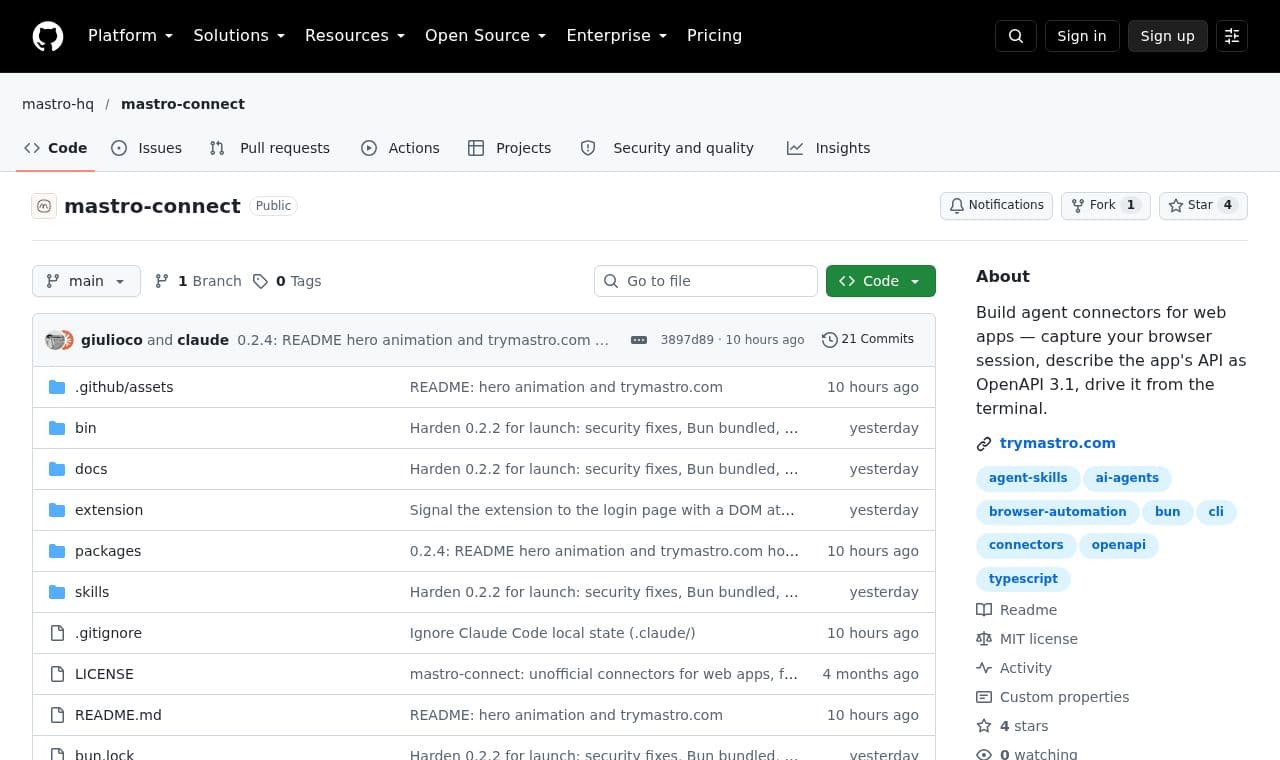1280x760 pixels.
Task: Open the .github/assets folder icon
Action: point(57,387)
